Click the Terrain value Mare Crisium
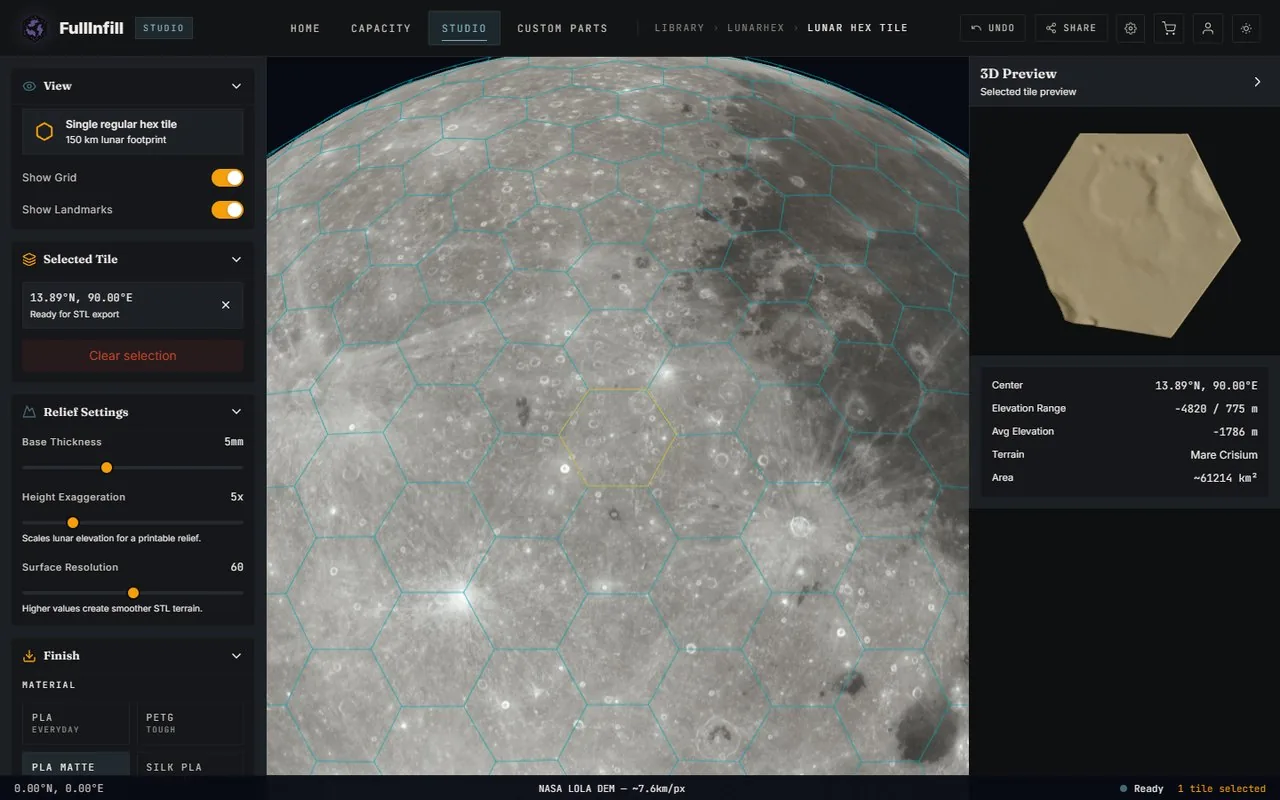This screenshot has height=800, width=1280. point(1224,455)
